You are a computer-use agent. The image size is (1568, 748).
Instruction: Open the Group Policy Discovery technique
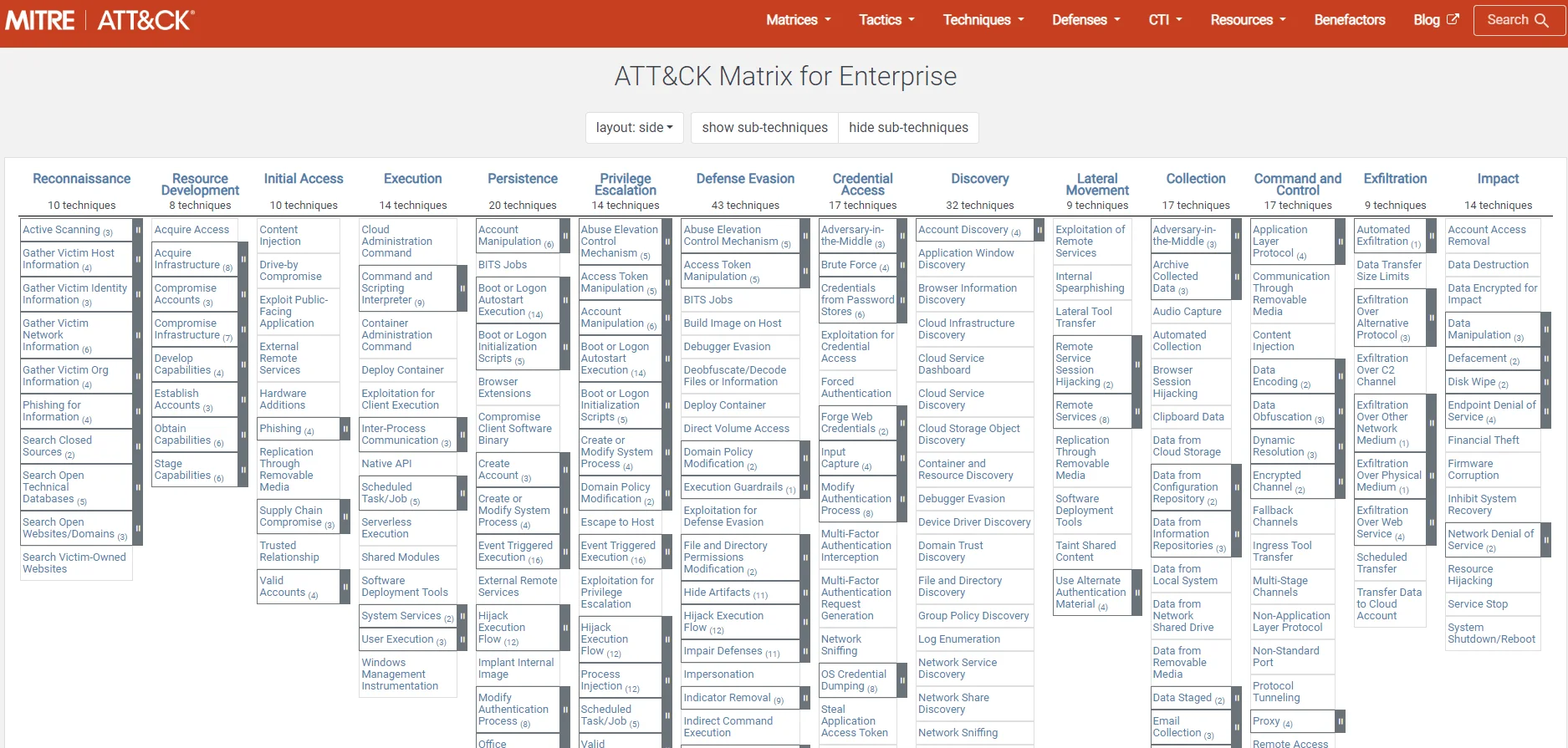click(973, 616)
